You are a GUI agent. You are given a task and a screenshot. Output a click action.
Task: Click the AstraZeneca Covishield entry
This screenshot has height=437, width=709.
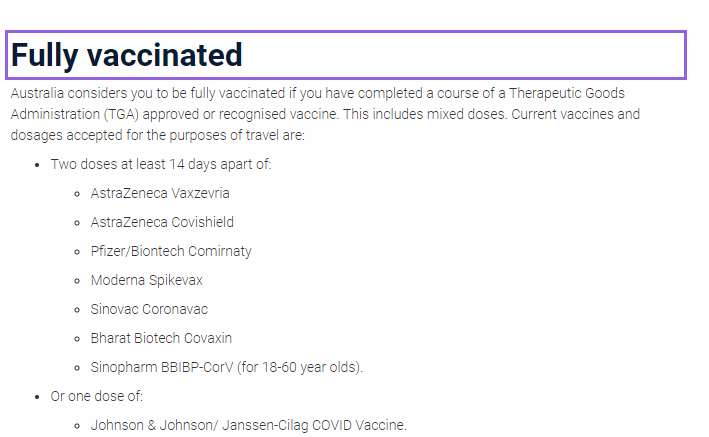point(162,222)
